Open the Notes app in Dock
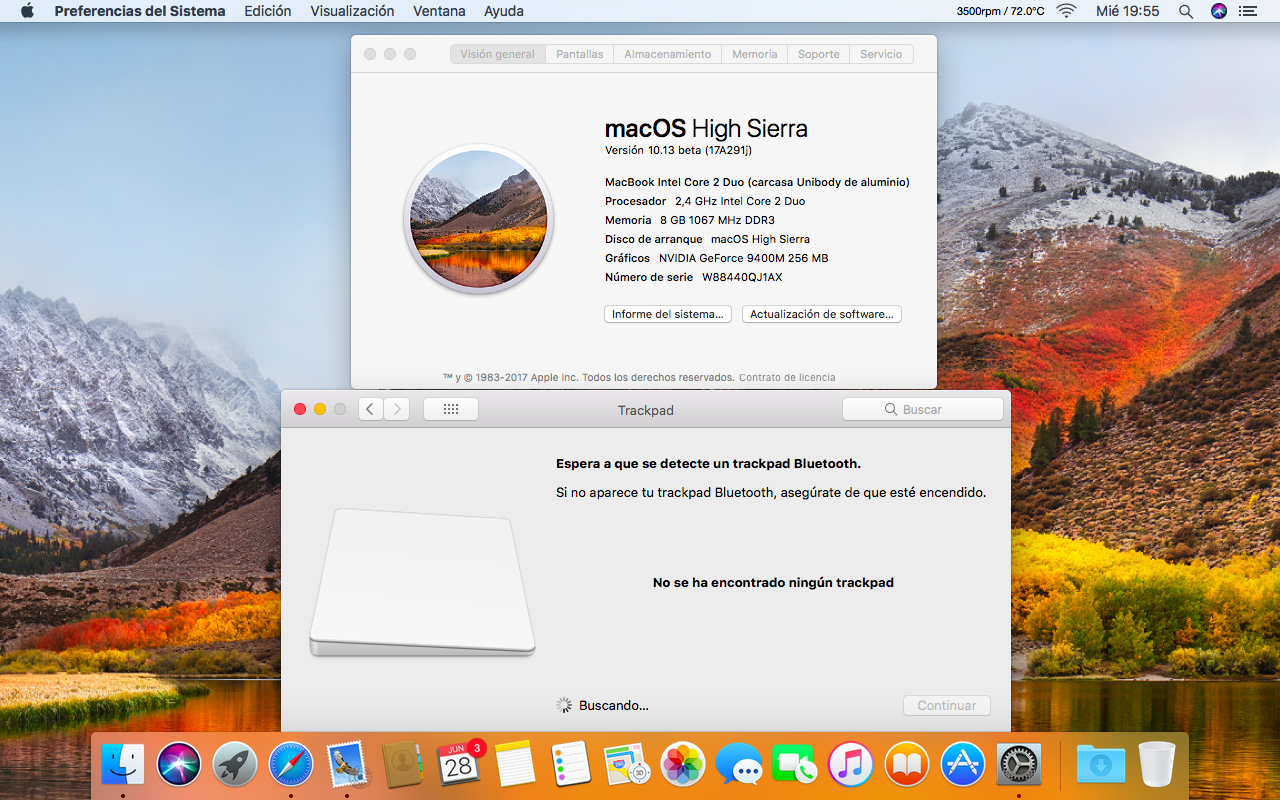 [515, 765]
